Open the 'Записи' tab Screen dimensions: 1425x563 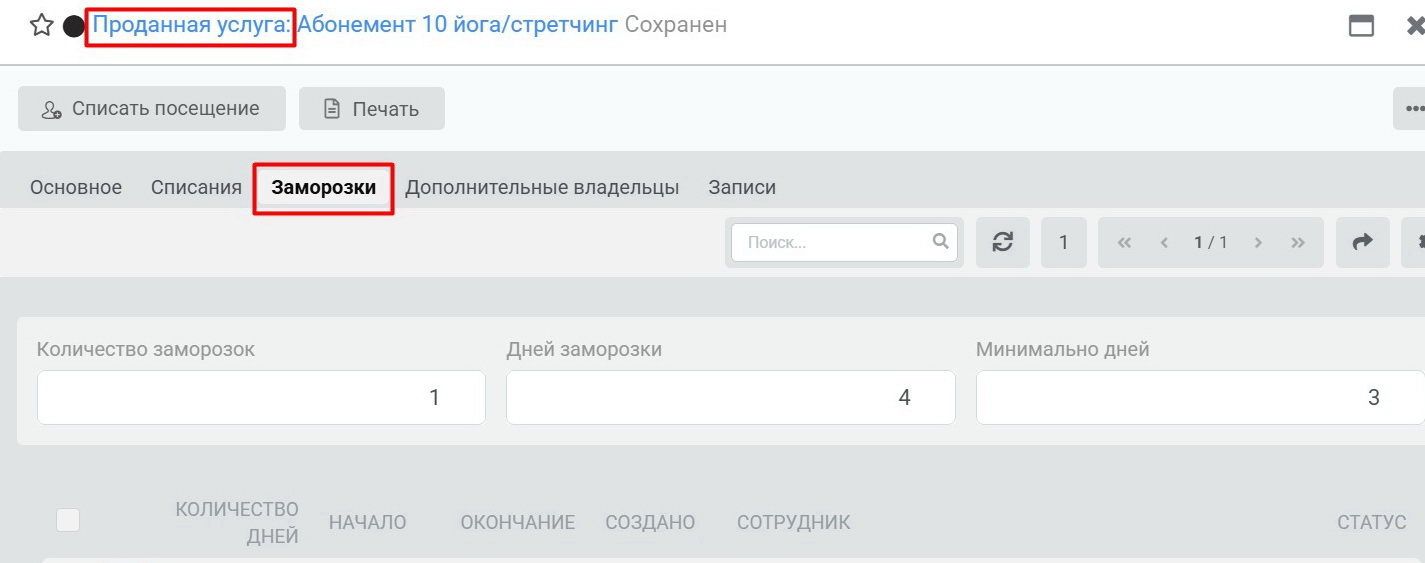[742, 187]
